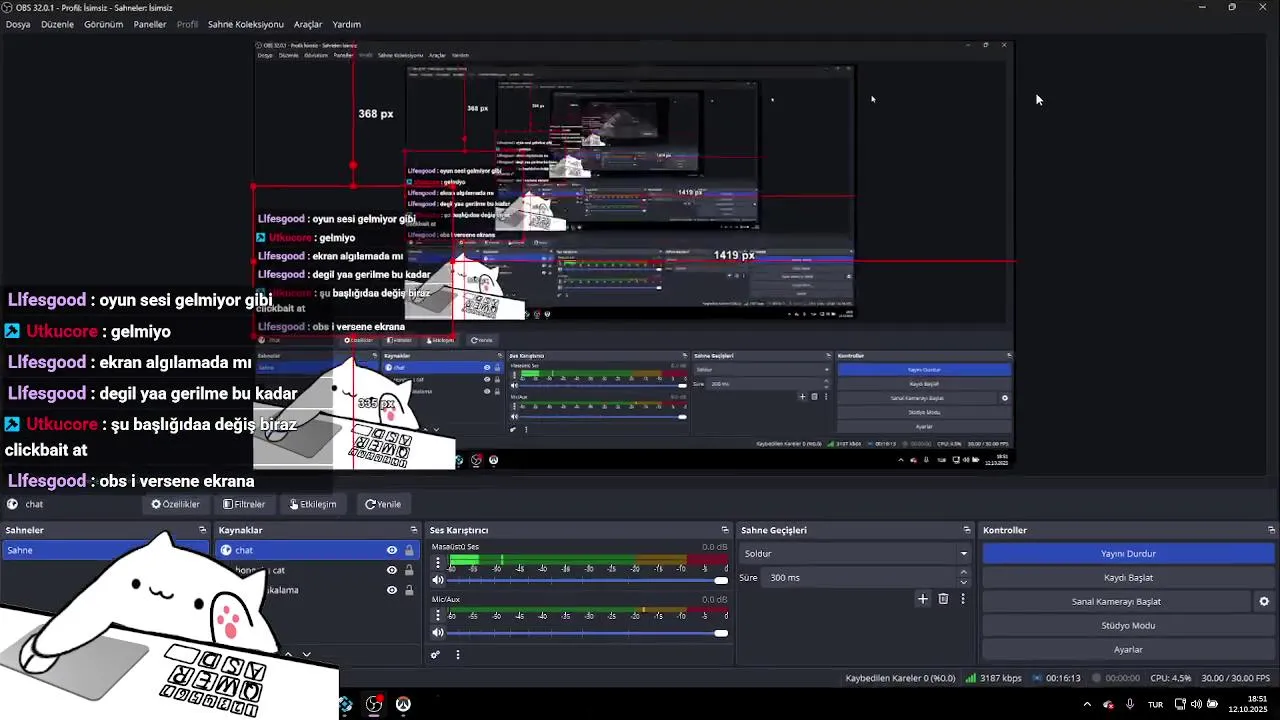1280x720 pixels.
Task: Open the taskbar clock 18:51
Action: [1249, 704]
